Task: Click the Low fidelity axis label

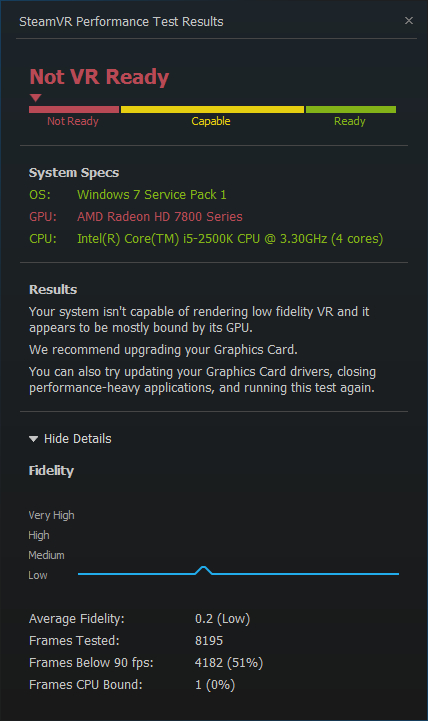Action: (38, 575)
